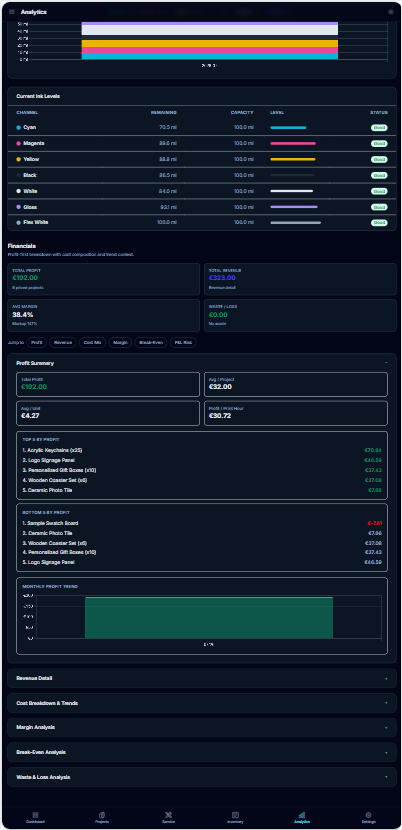Expand Cost Breakdown & Trends section
The width and height of the screenshot is (402, 830).
(202, 703)
